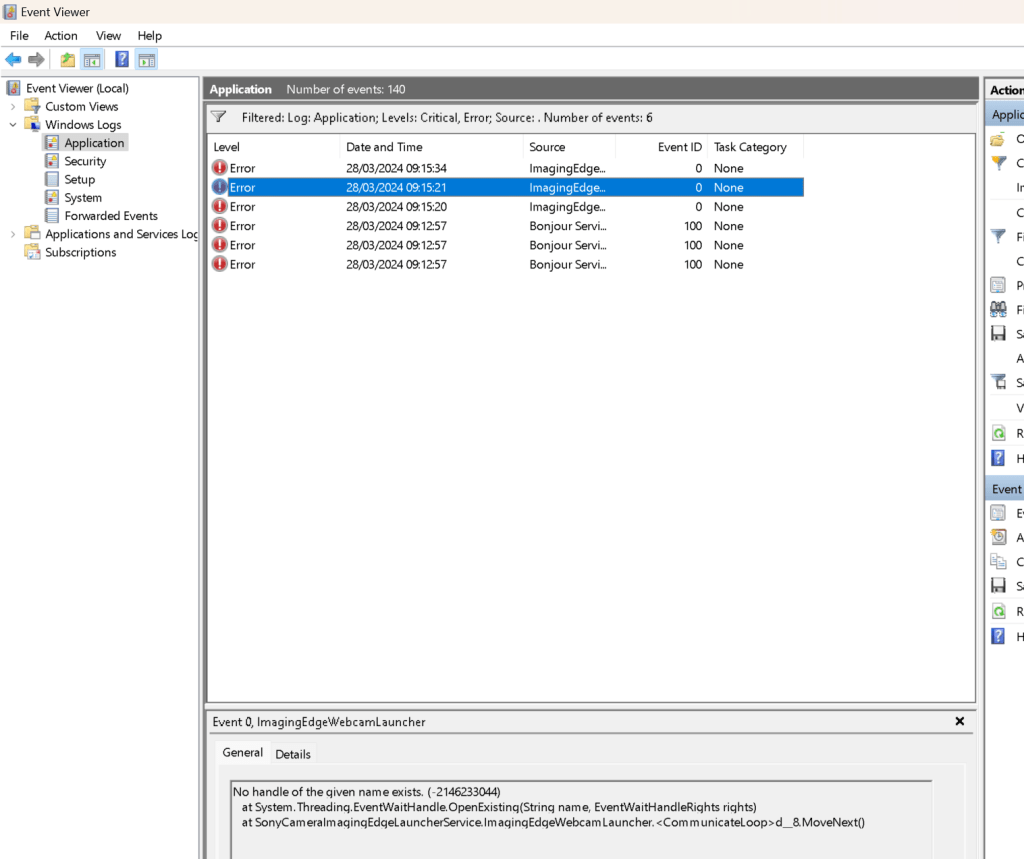This screenshot has height=859, width=1024.
Task: Click the error icon on the 09:15:34 row
Action: [x=220, y=168]
